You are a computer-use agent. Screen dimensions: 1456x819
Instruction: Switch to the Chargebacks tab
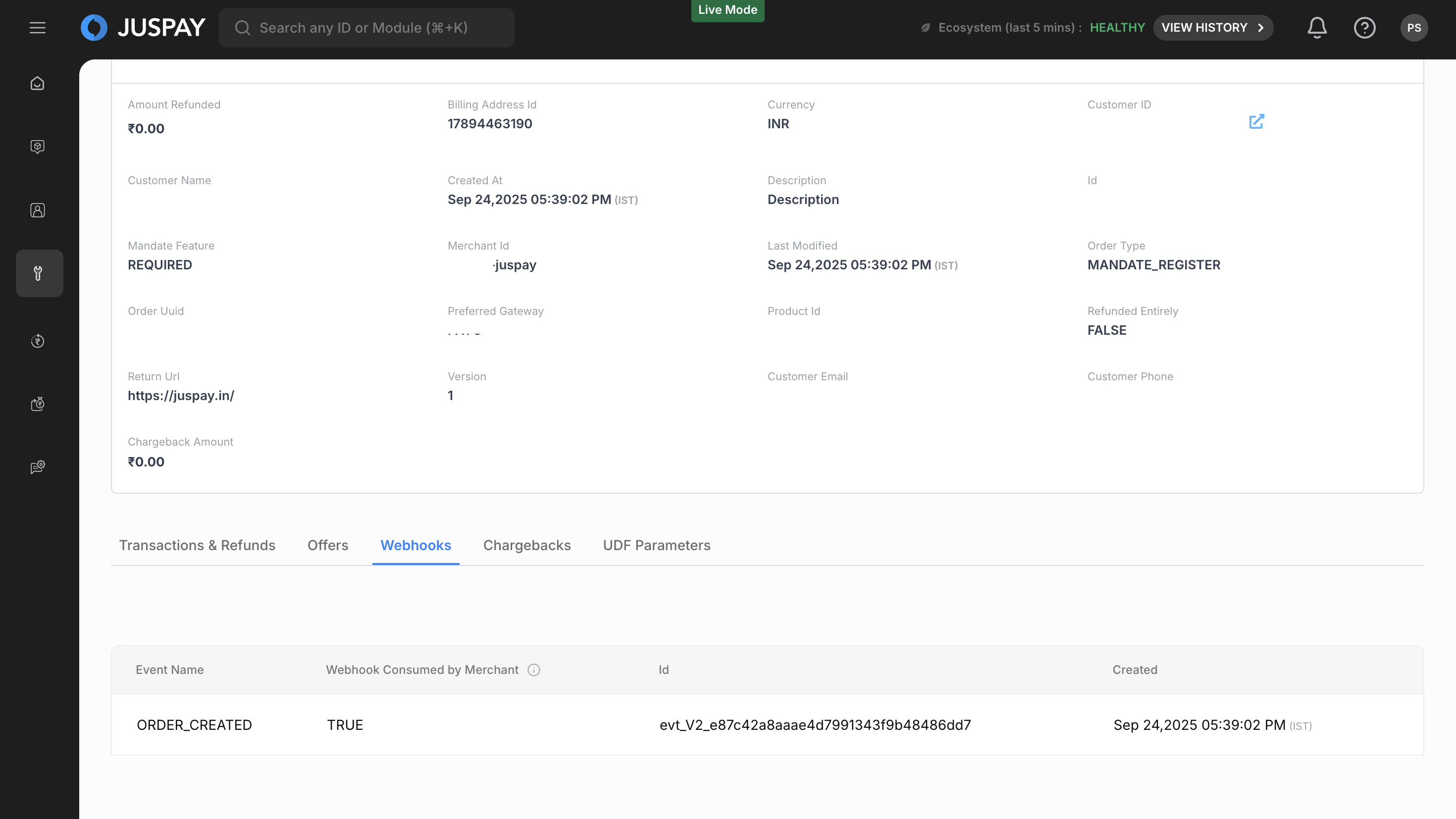pos(527,546)
